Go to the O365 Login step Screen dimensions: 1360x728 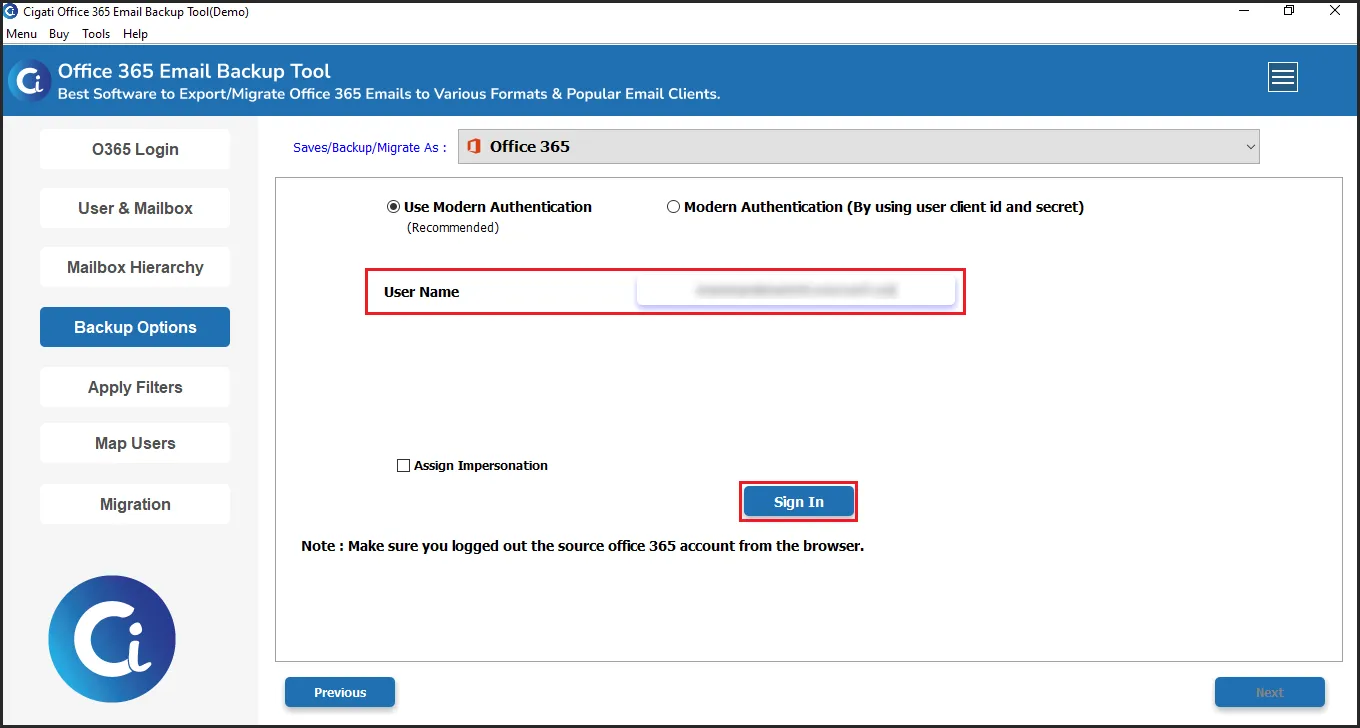point(135,149)
